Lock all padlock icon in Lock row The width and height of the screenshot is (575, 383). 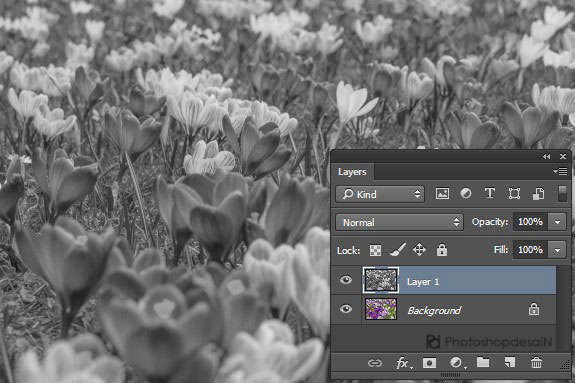coord(442,250)
